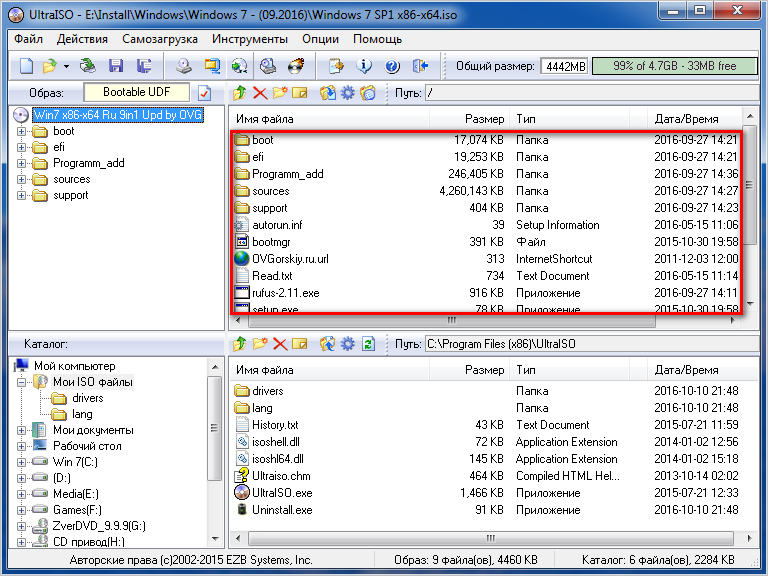
Task: Open the Файл menu
Action: (x=28, y=39)
